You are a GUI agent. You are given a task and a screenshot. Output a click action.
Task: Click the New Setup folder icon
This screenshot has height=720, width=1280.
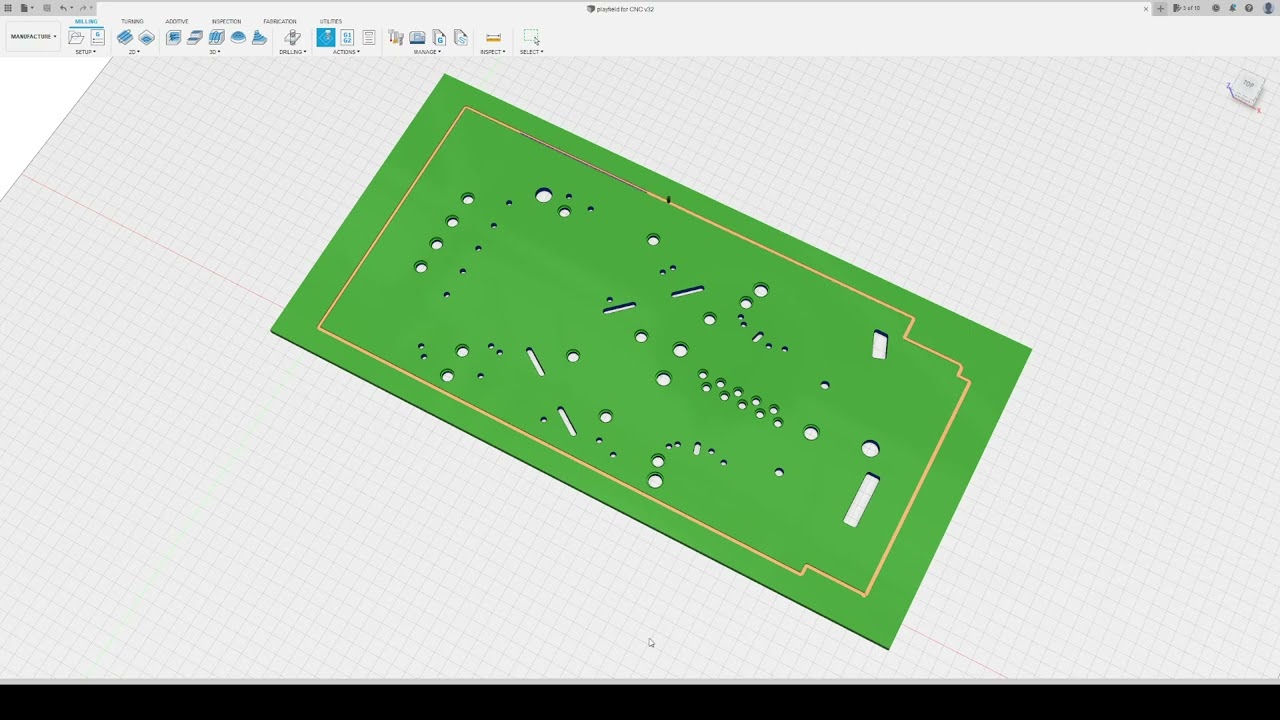(76, 38)
